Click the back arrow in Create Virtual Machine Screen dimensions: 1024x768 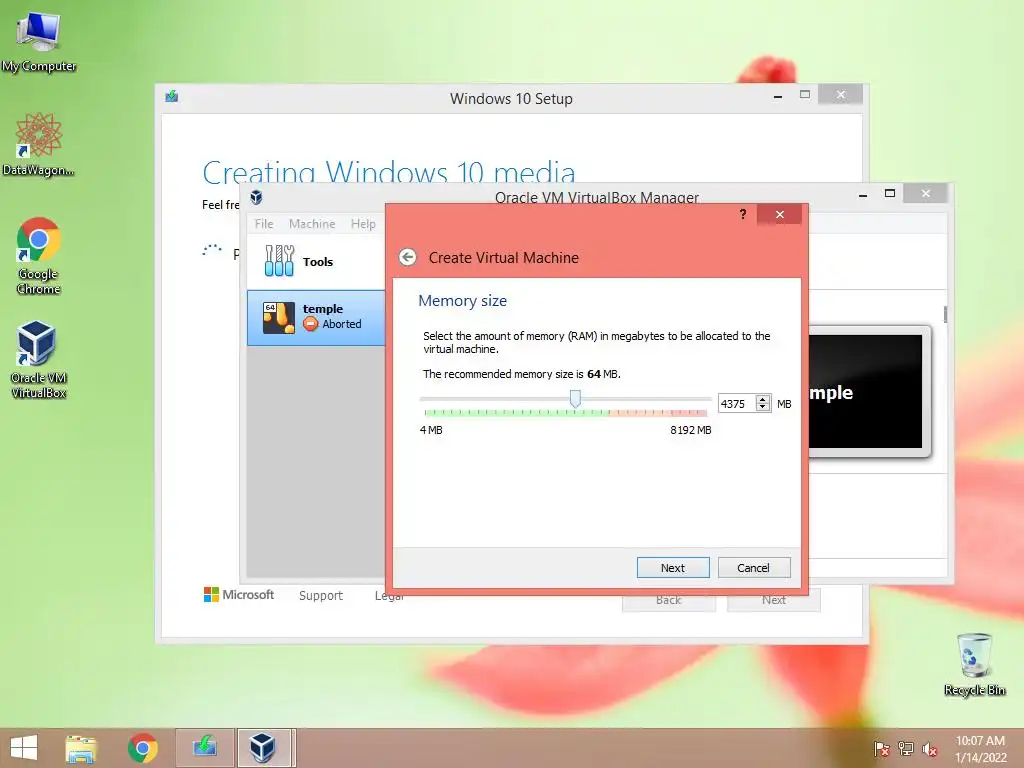[408, 257]
